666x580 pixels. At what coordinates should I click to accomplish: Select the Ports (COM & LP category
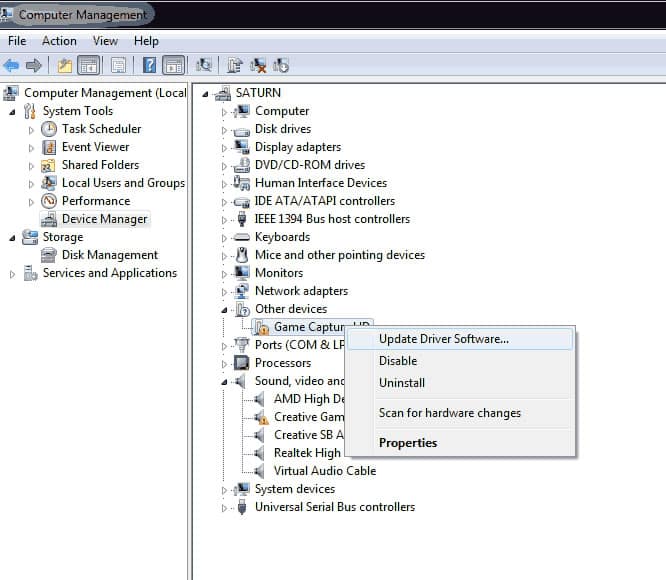pyautogui.click(x=299, y=345)
